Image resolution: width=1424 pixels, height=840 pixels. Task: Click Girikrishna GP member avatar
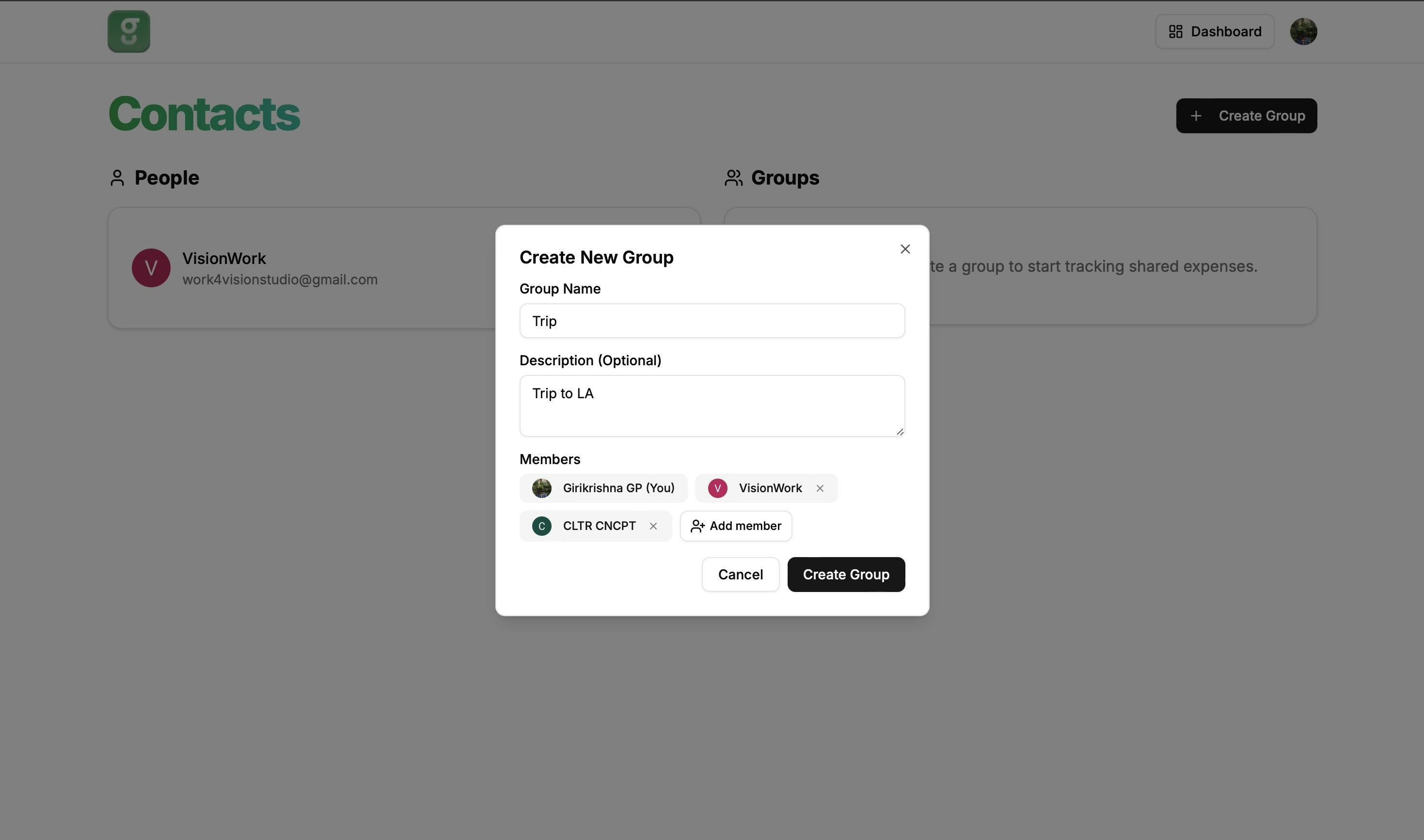[541, 488]
